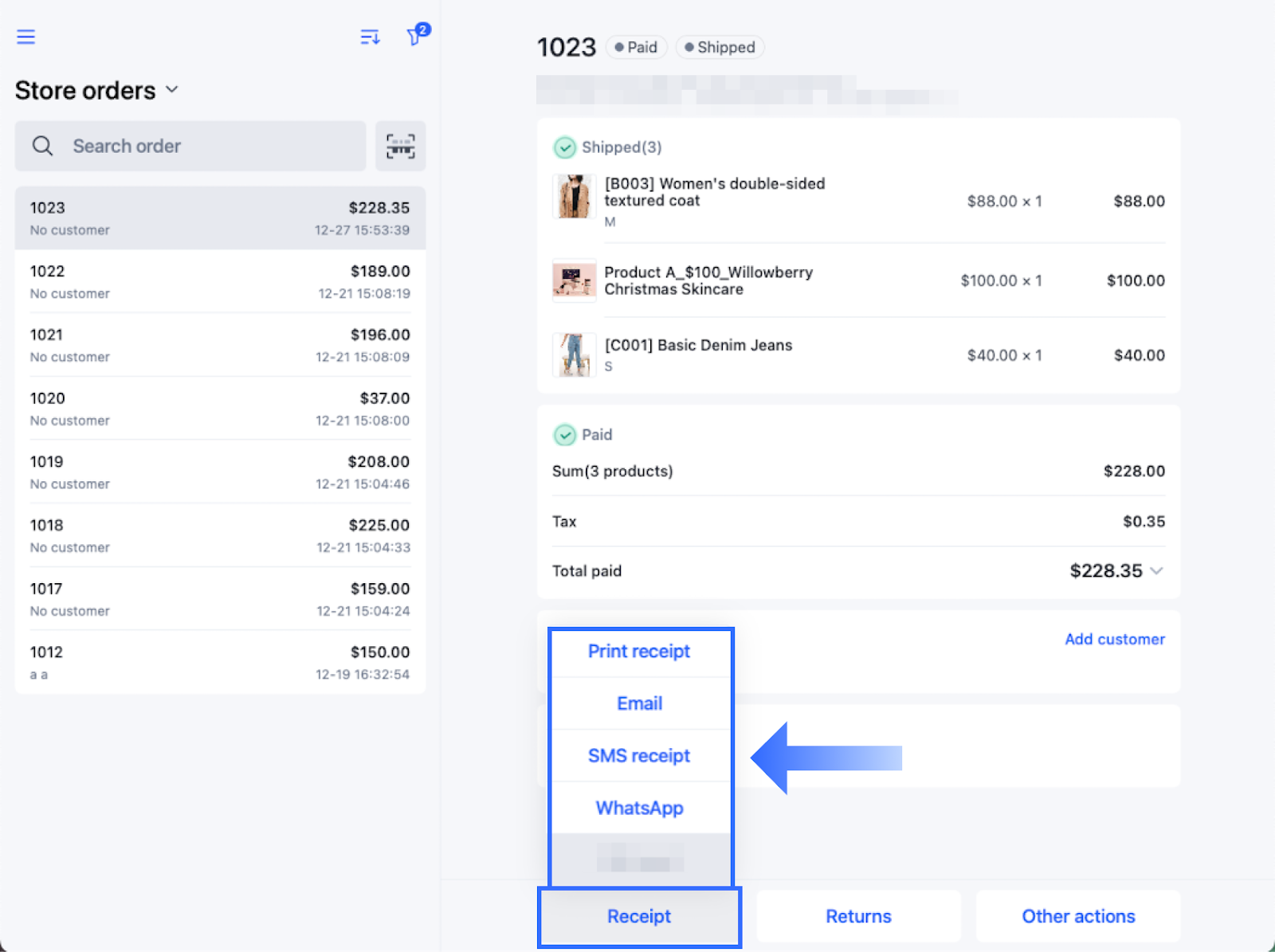Click Product A_$100_Willowberry Christmas Skincare name

pos(708,280)
